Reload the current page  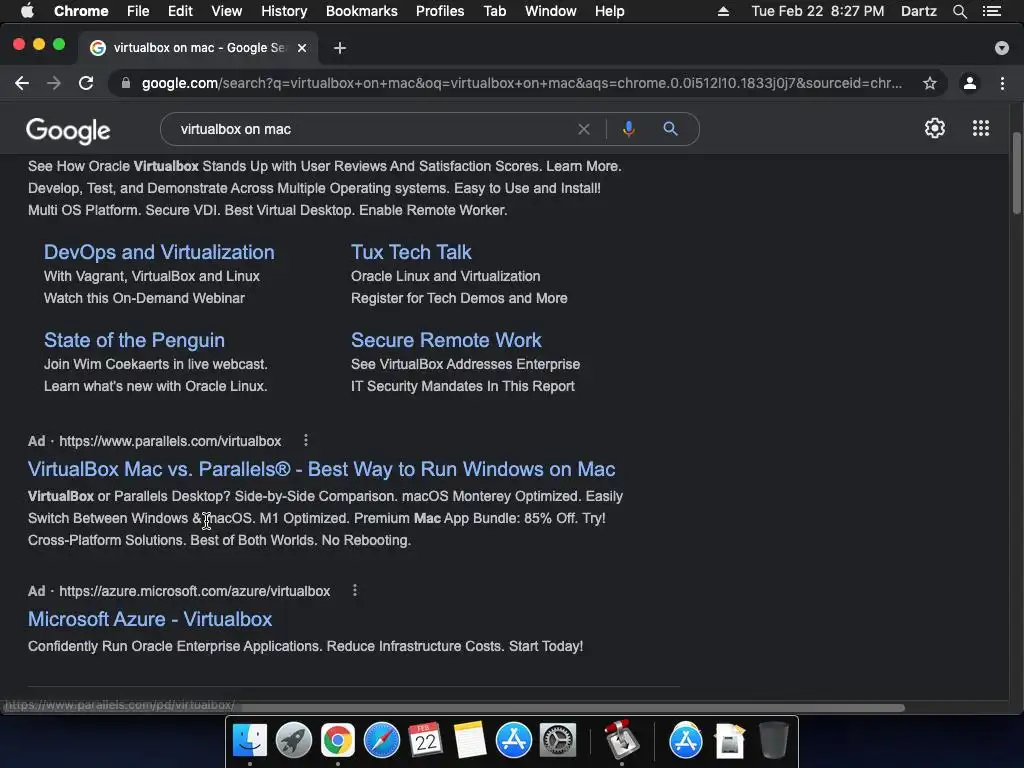click(86, 83)
